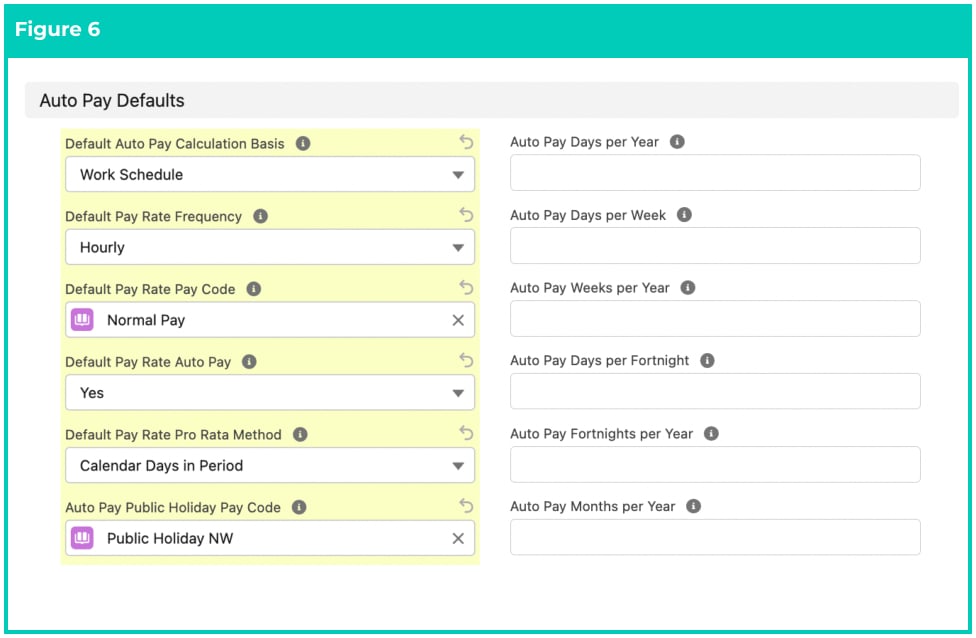Screen dimensions: 976x638
Task: Click the purple pay code icon beside Public Holiday NW
Action: (82, 538)
